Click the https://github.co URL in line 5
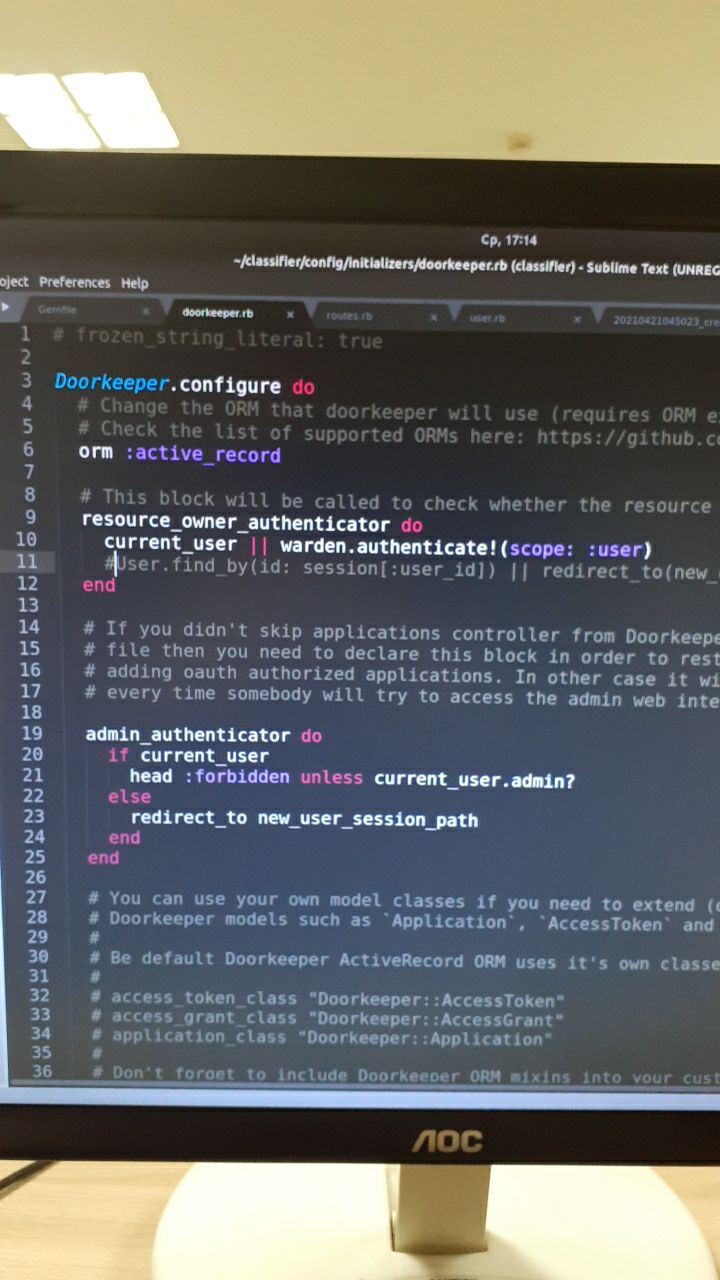The image size is (720, 1280). tap(628, 437)
